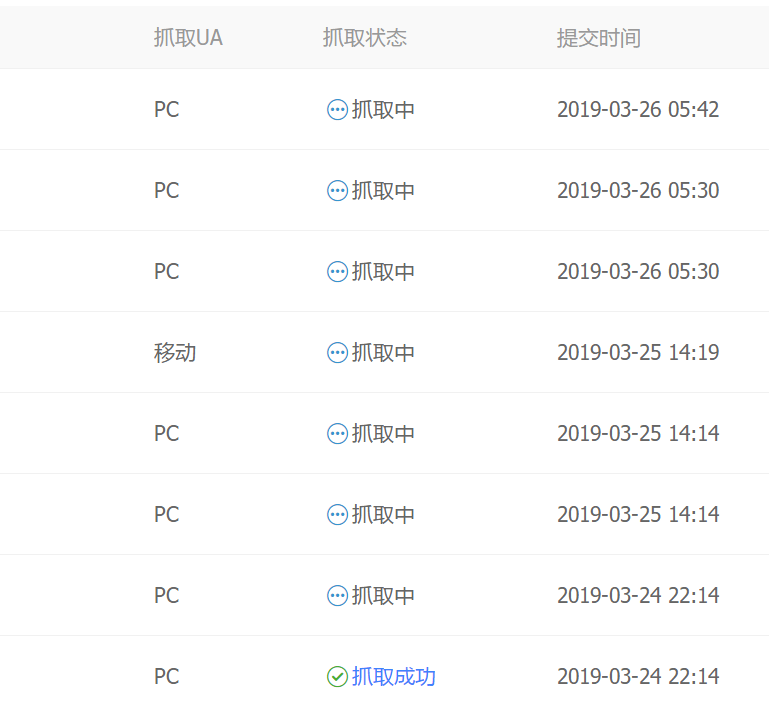Image resolution: width=769 pixels, height=710 pixels.
Task: Click the in-progress icon beside 2019-03-24 22:14
Action: click(337, 596)
